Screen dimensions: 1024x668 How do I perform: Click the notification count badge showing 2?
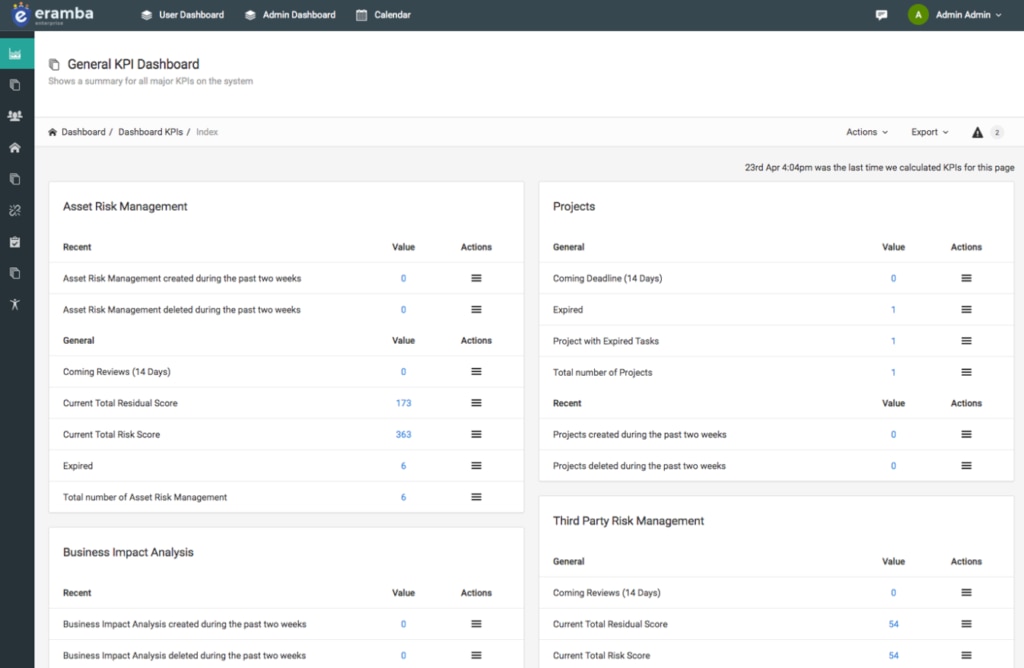(x=997, y=133)
